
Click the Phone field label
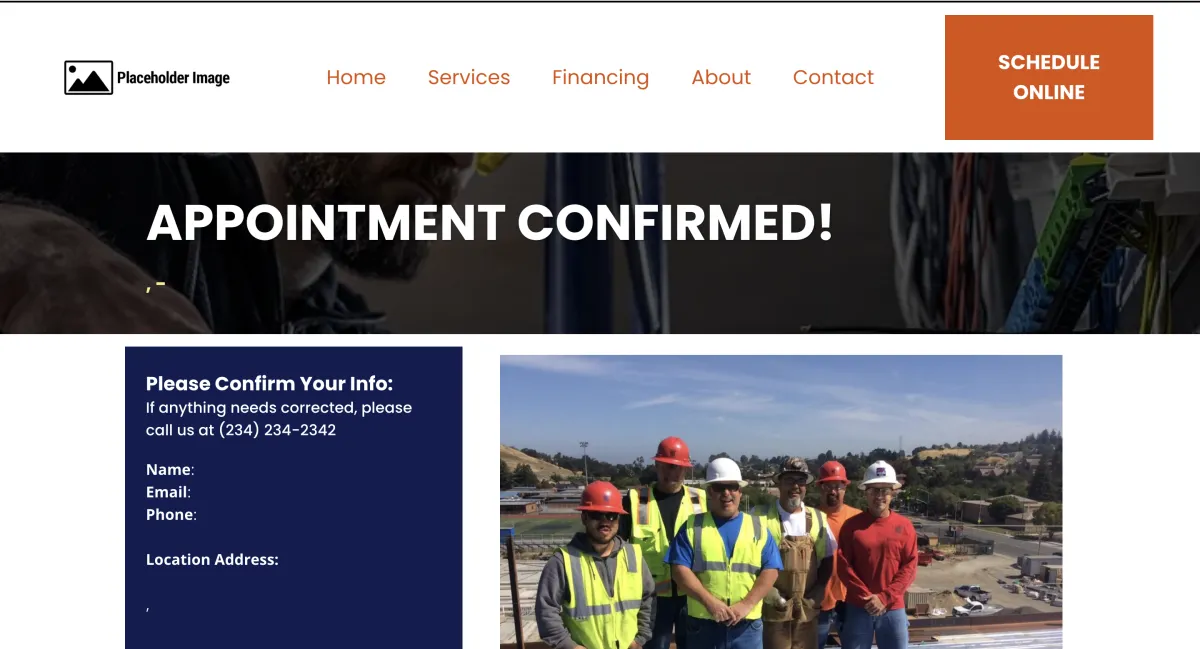(169, 515)
